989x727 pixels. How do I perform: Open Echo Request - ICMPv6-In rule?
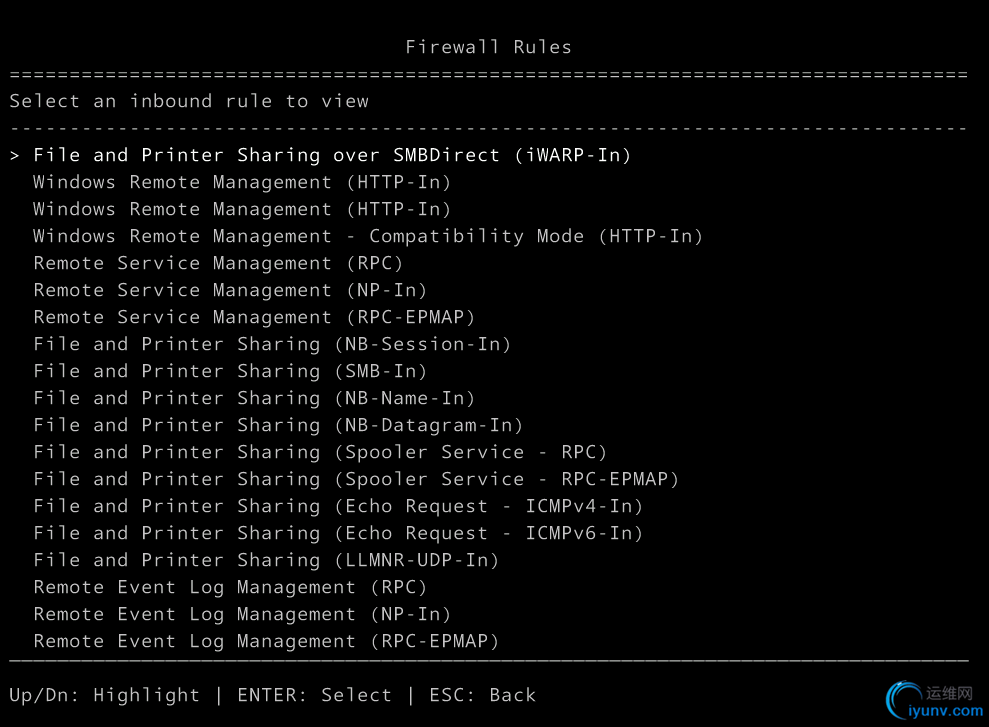click(337, 533)
